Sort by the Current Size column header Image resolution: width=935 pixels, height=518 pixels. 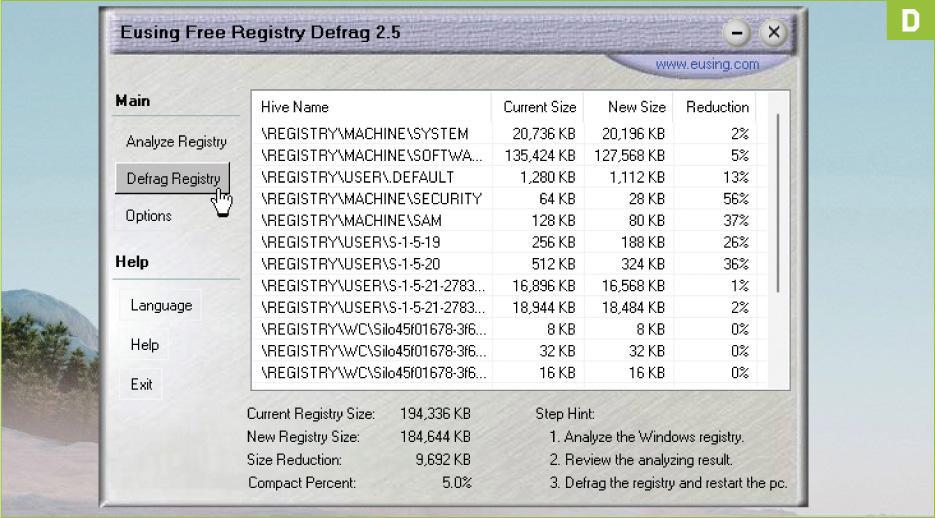tap(538, 107)
